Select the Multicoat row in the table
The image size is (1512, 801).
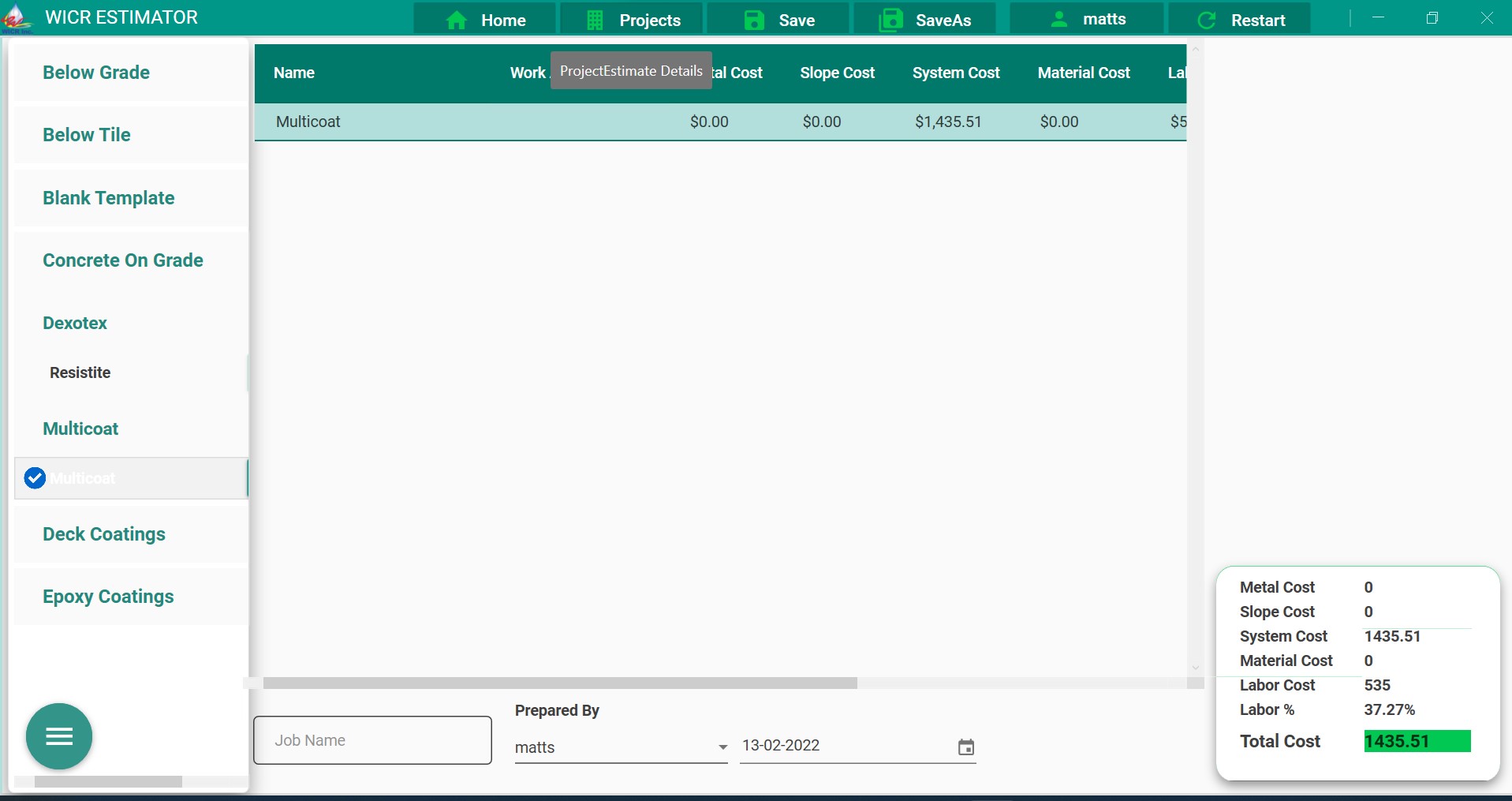coord(720,122)
